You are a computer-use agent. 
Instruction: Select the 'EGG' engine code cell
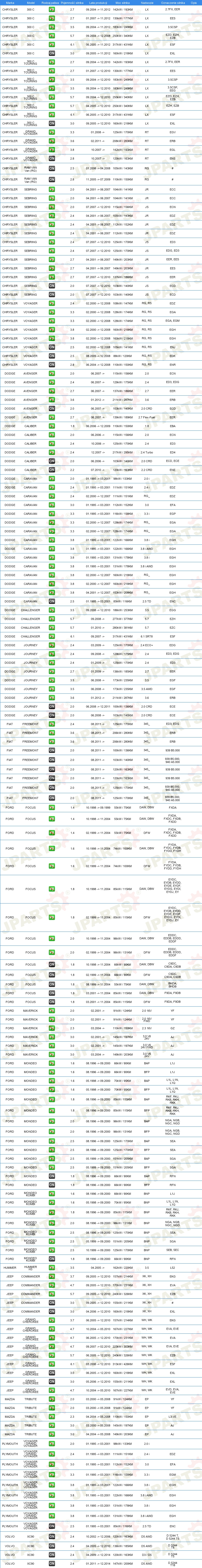tap(173, 610)
